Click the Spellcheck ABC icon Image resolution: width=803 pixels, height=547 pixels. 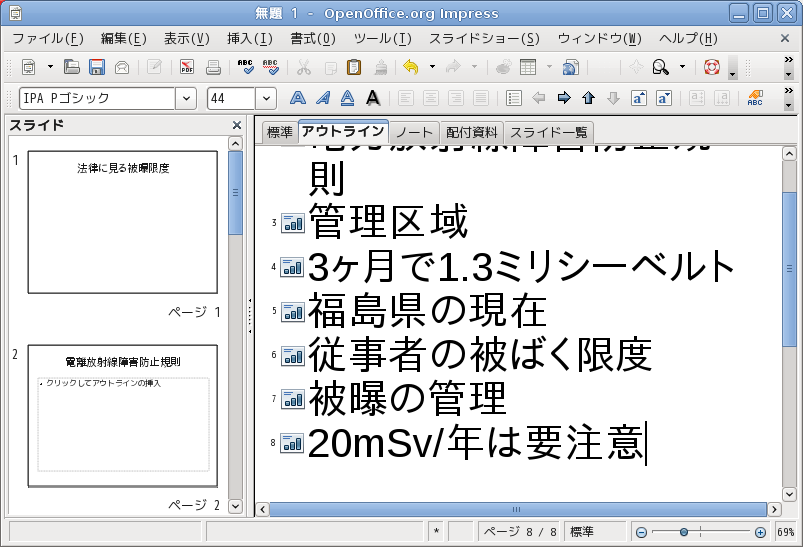click(246, 68)
